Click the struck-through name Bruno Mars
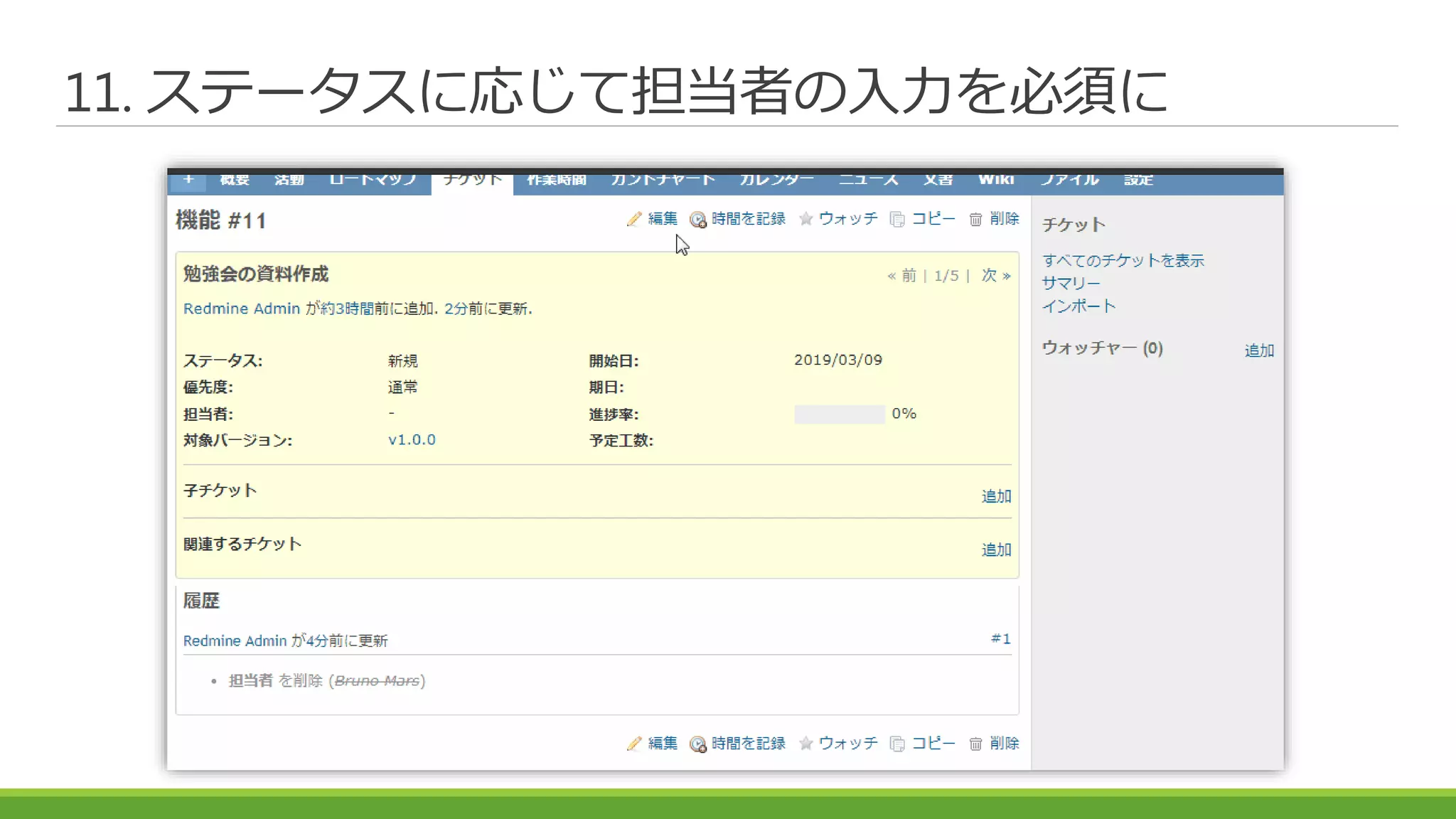 pyautogui.click(x=377, y=681)
